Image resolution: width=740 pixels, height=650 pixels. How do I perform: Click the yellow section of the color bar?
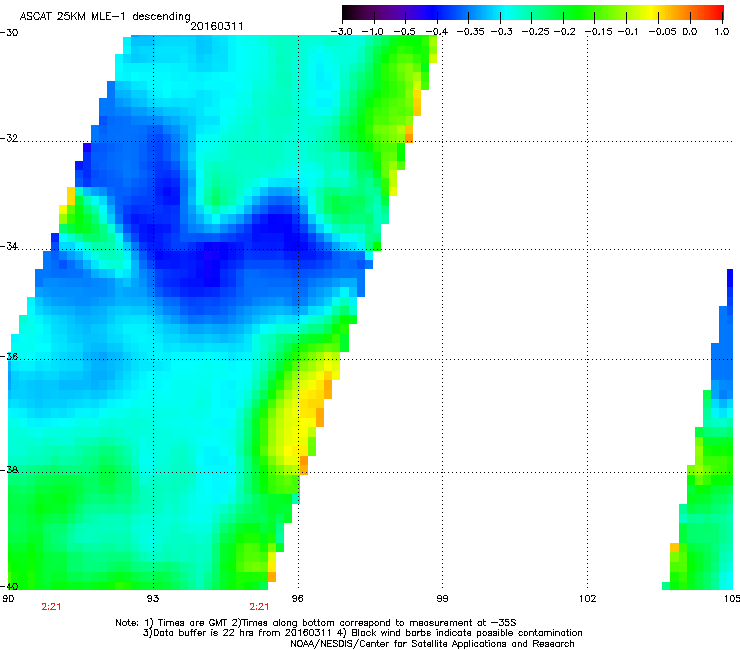[653, 13]
